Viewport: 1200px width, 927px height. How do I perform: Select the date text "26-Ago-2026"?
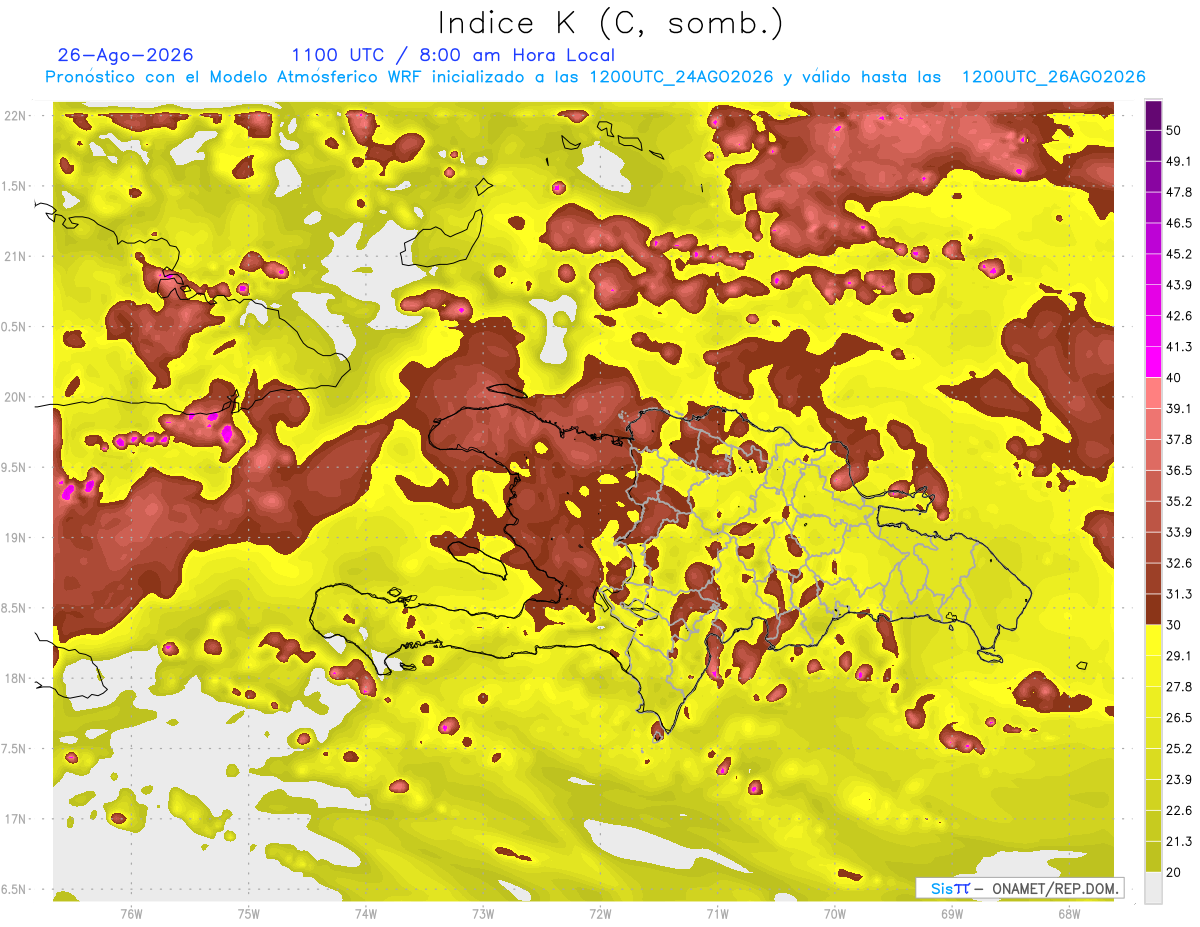click(x=126, y=55)
